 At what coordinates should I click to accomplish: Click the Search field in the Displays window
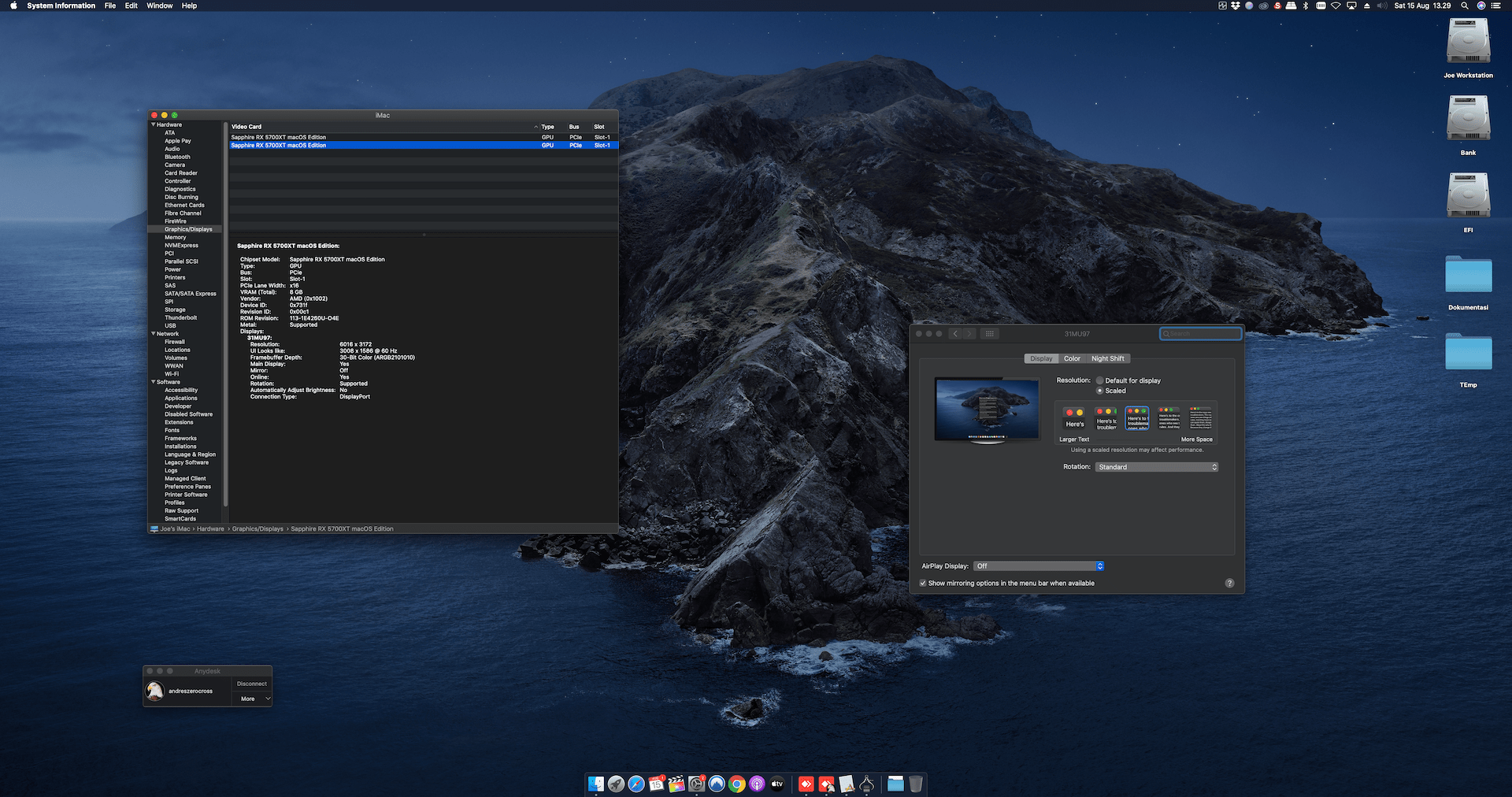[x=1200, y=333]
